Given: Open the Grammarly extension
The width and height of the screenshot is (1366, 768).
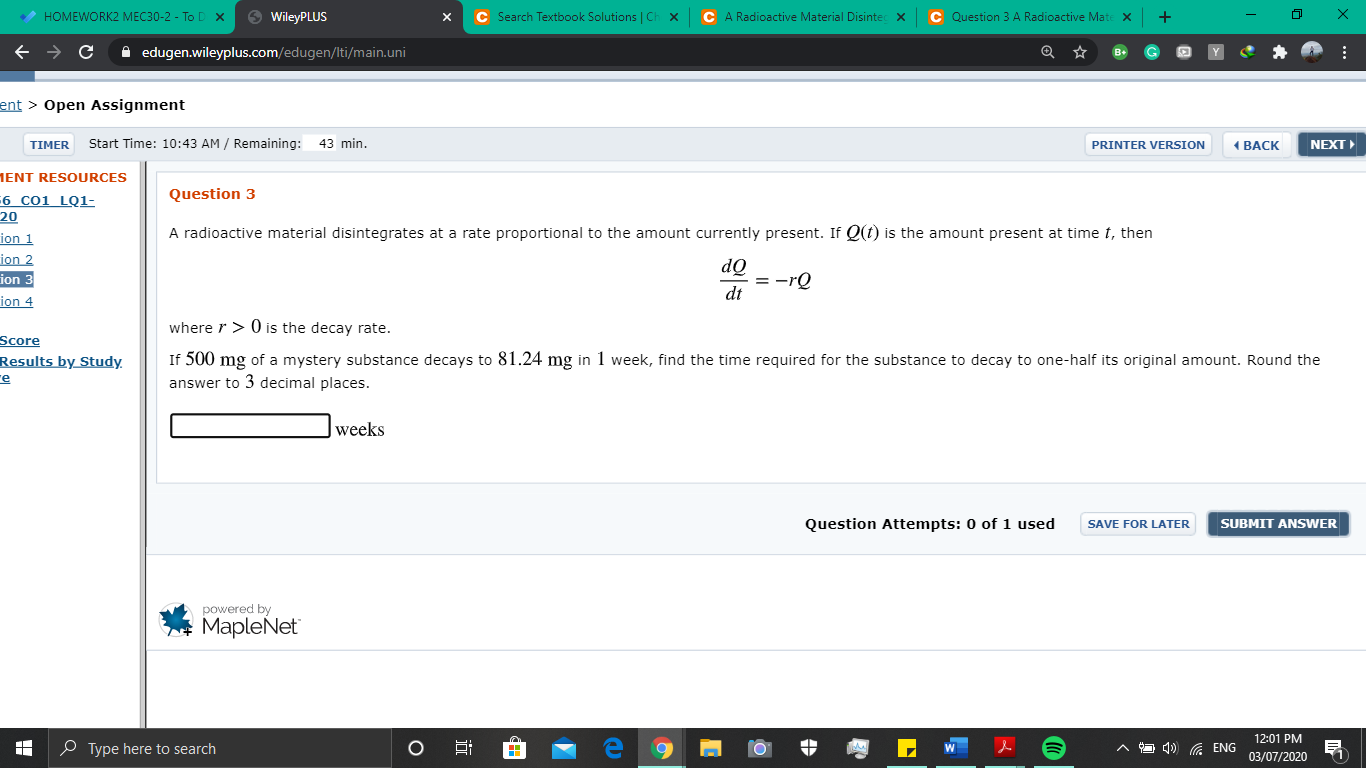Looking at the screenshot, I should (1151, 51).
